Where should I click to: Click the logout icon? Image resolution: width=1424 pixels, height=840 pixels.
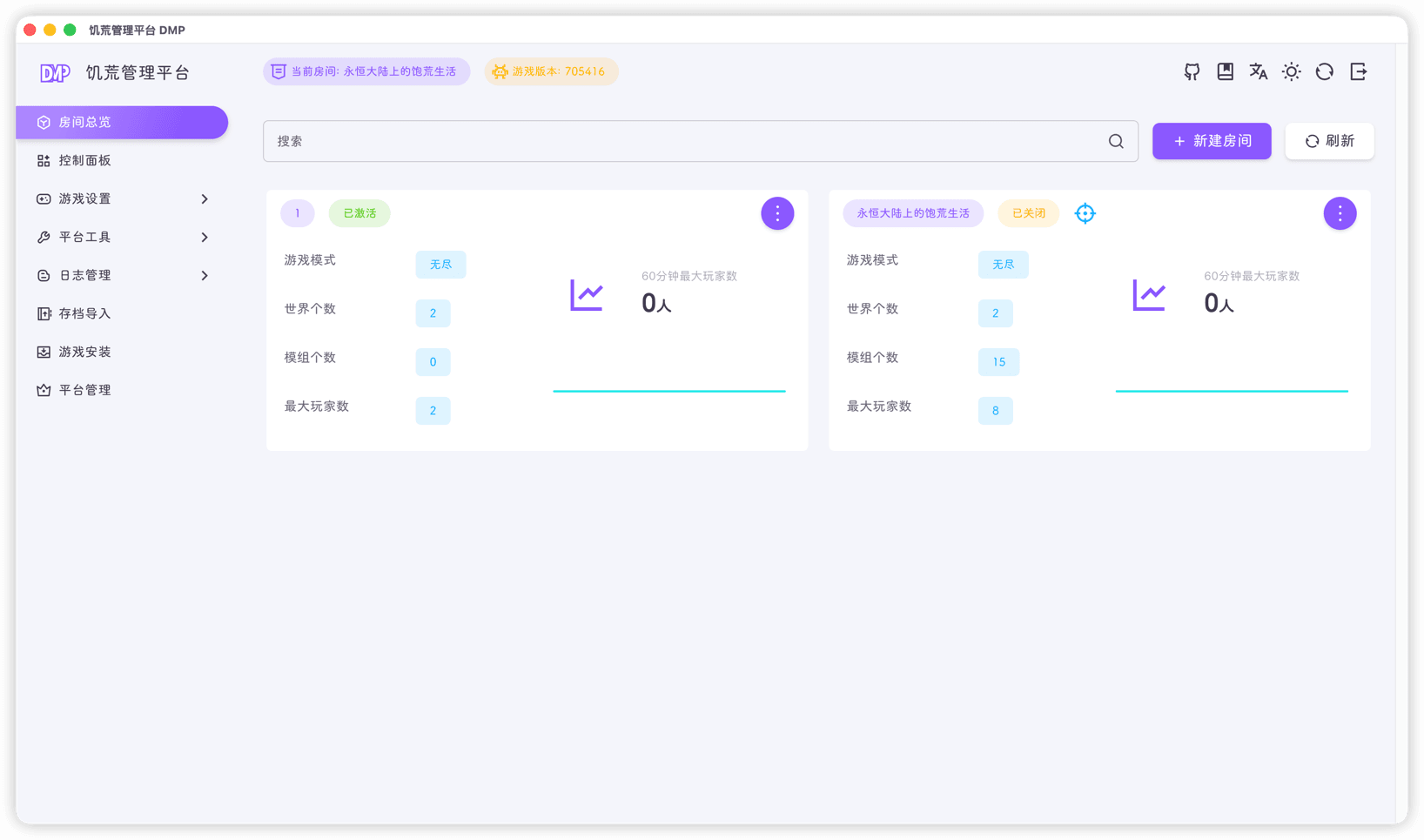(1358, 71)
